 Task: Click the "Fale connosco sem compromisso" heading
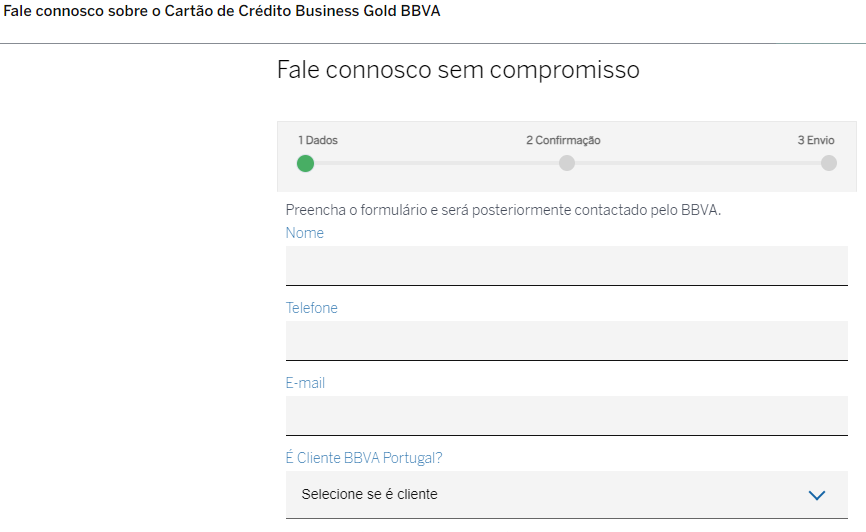click(458, 71)
